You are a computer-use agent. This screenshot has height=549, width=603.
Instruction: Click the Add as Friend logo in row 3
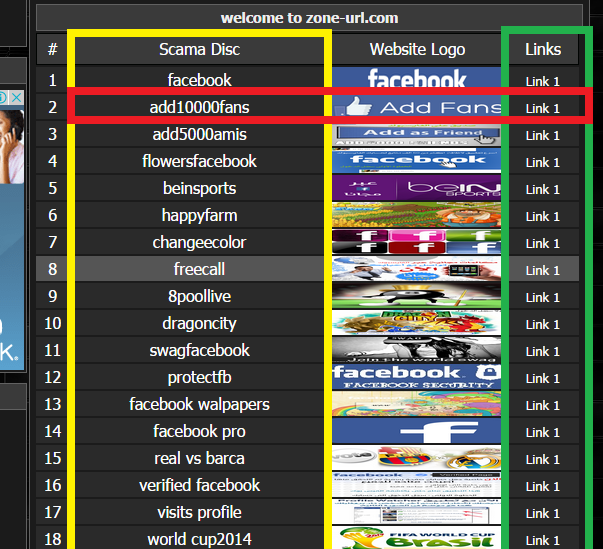coord(416,135)
